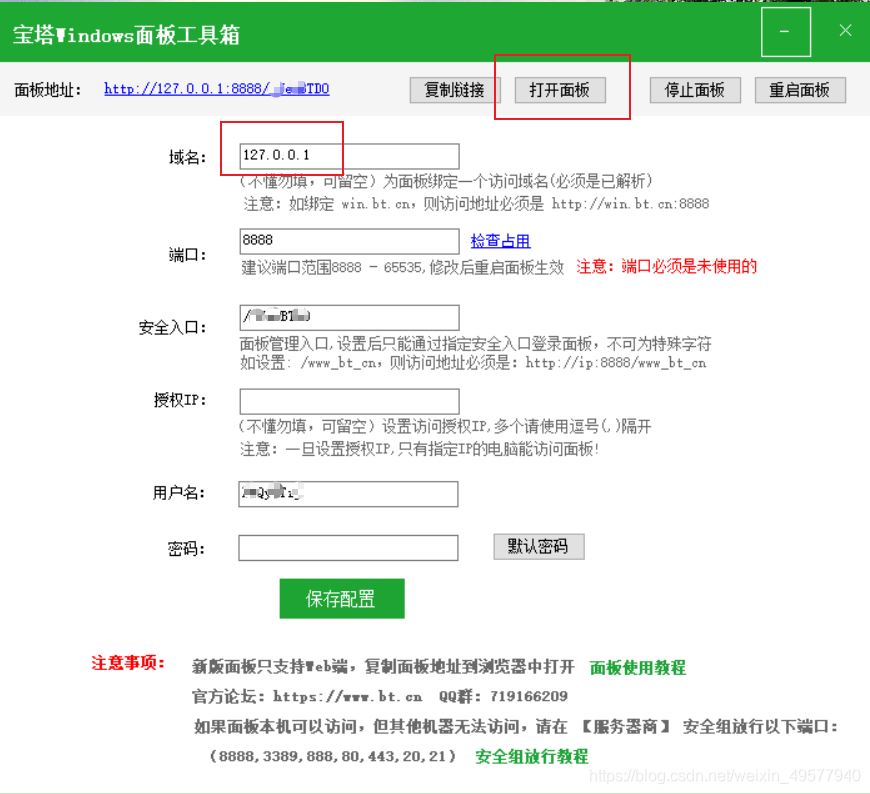
Task: Click the port list (8888,3389,888,80,443,20,21)
Action: 333,756
